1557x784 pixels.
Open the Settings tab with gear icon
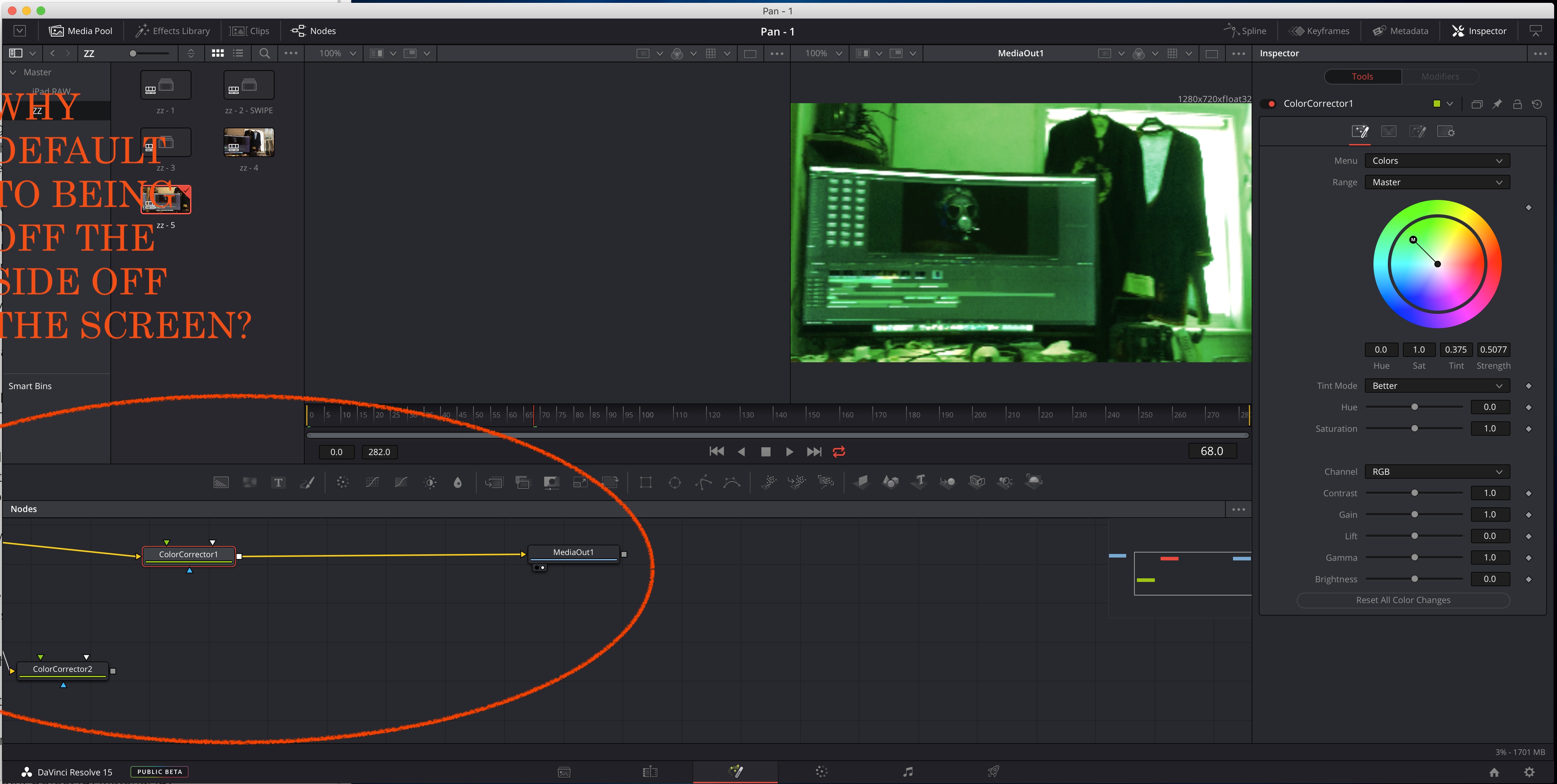coord(1446,132)
